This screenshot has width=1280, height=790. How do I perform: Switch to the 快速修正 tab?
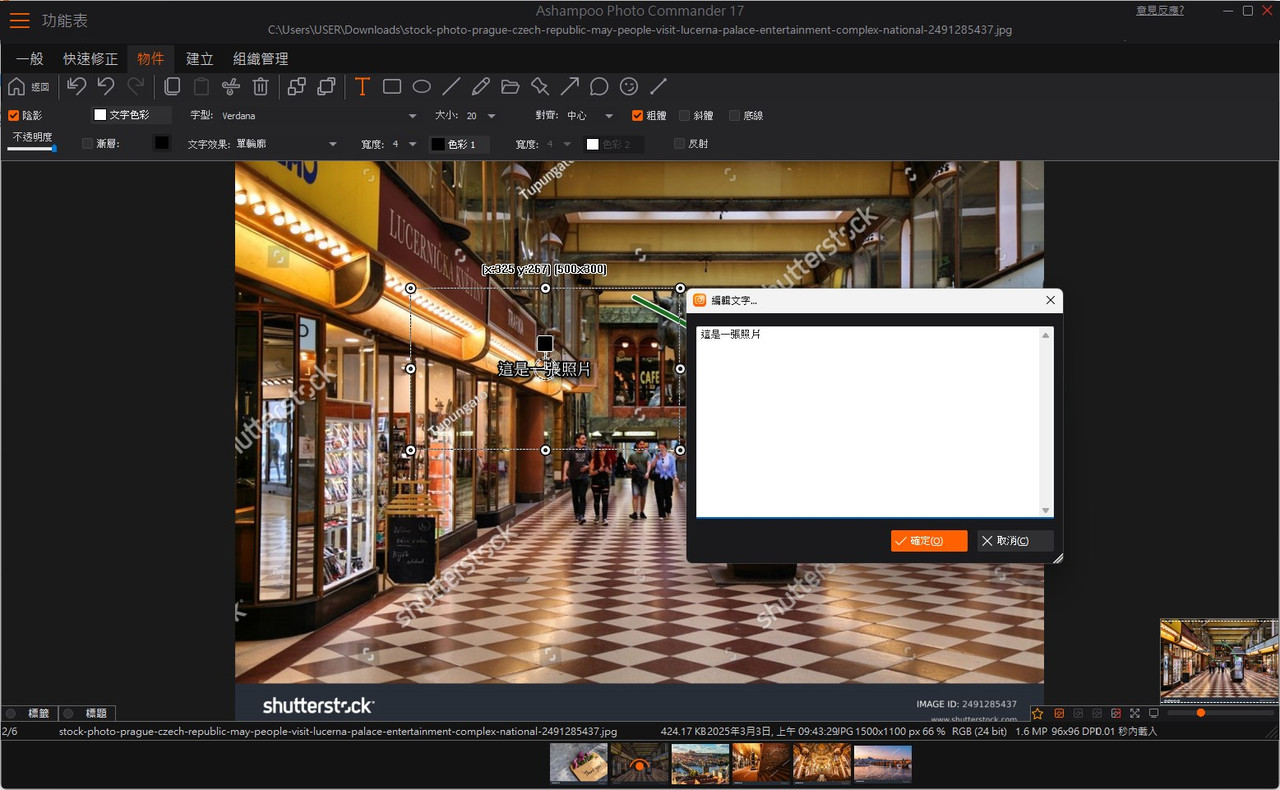coord(90,59)
